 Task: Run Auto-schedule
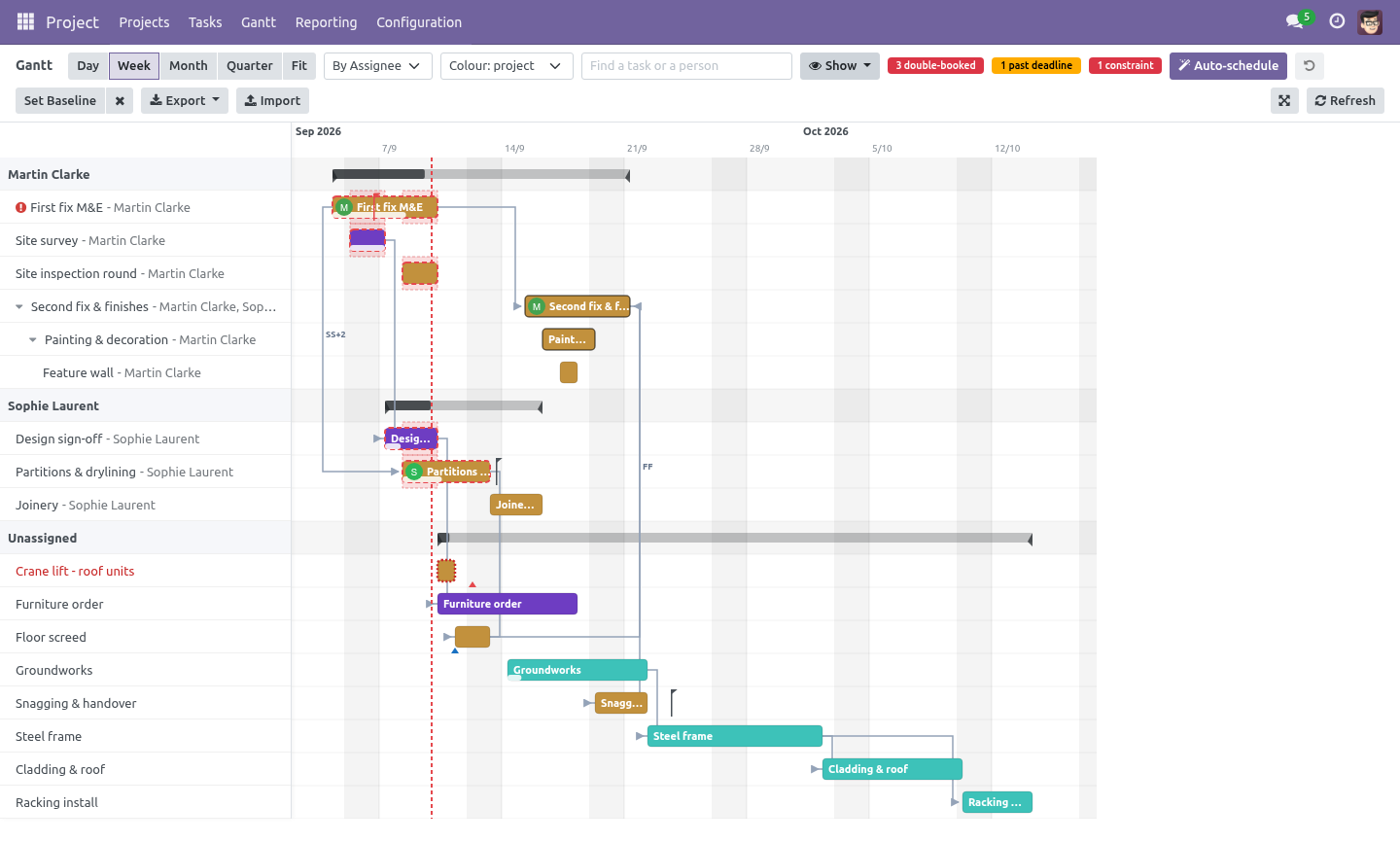[1228, 66]
